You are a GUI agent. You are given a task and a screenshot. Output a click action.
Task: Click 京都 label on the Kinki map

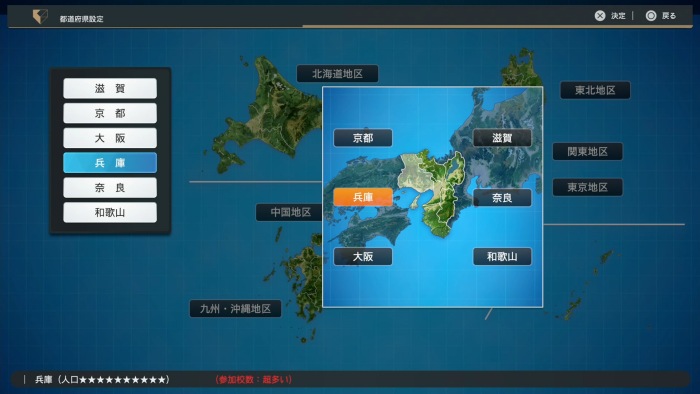pos(363,138)
